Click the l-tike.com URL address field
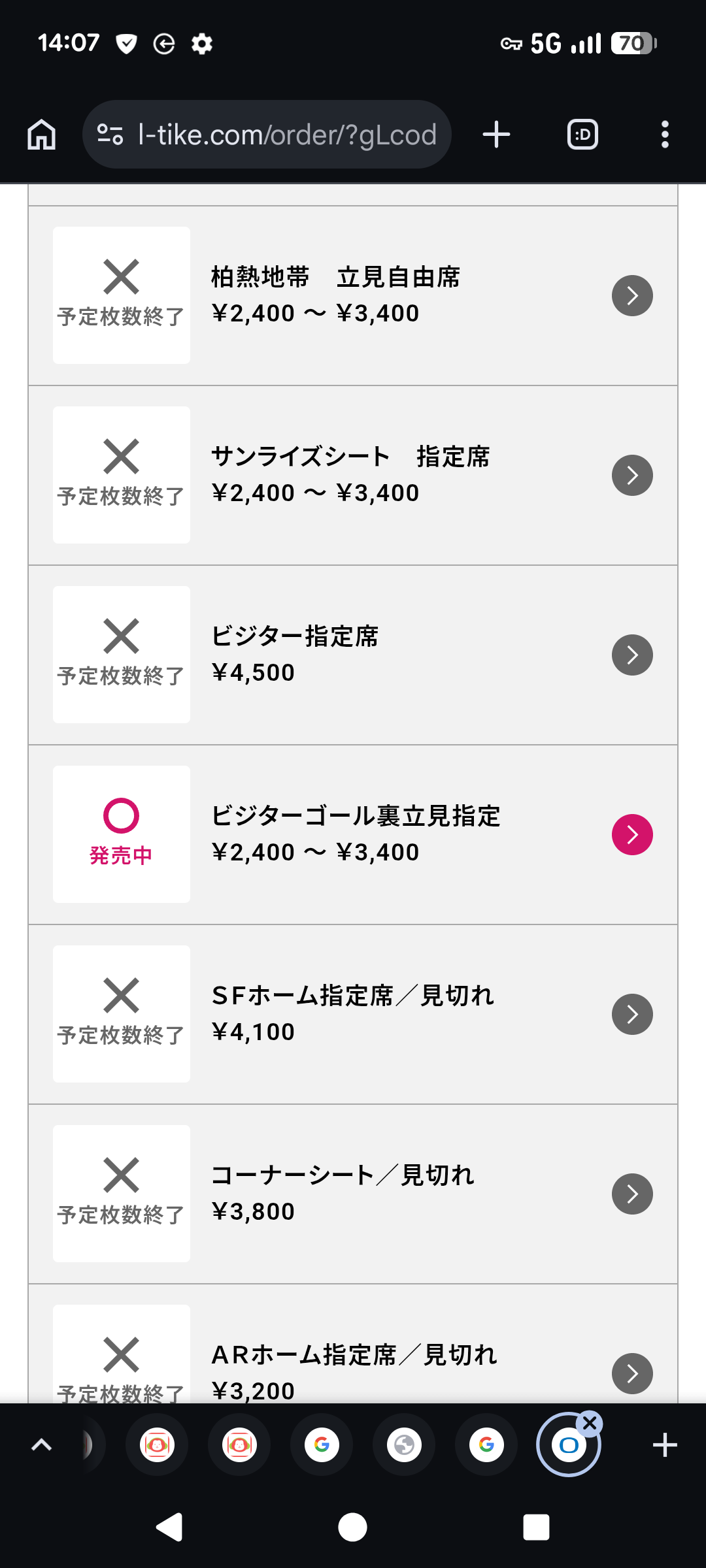Screen dimensions: 706x1568 coord(286,135)
